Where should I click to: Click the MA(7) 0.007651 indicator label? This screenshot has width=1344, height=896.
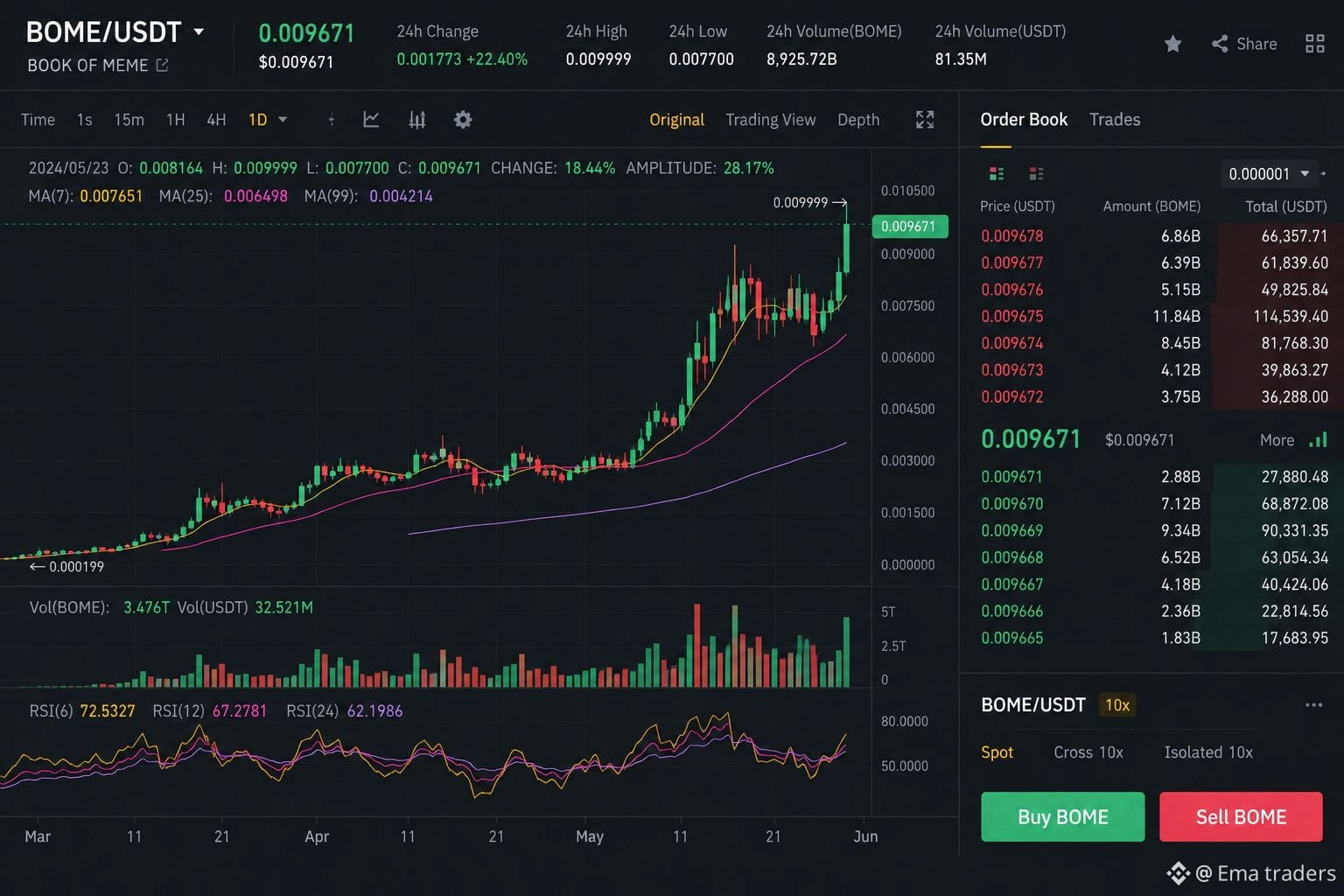click(85, 196)
